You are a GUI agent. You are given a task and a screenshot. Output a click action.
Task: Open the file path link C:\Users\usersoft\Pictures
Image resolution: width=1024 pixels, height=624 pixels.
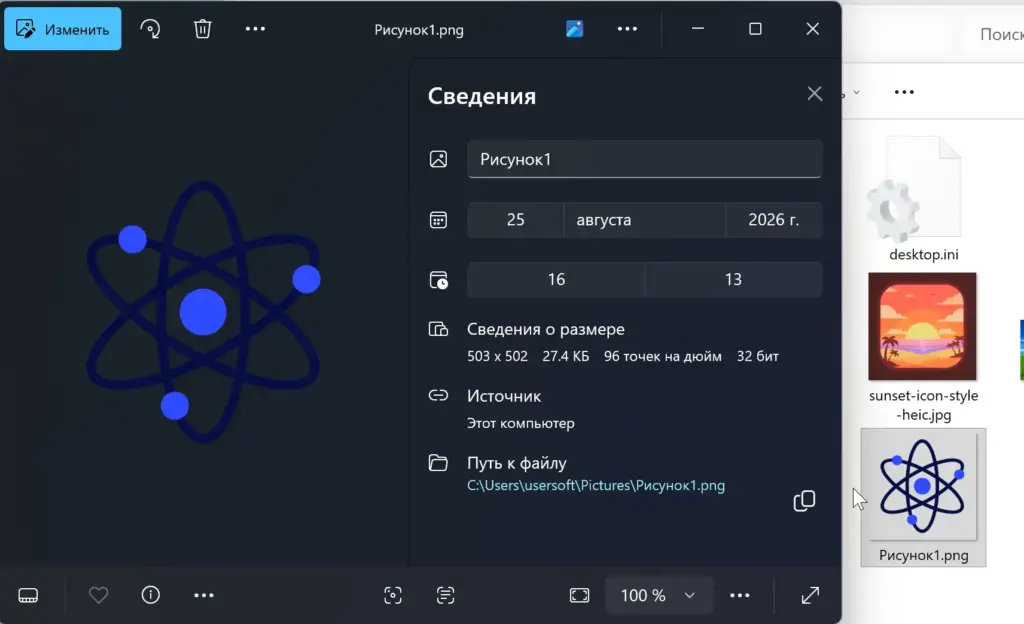tap(596, 486)
